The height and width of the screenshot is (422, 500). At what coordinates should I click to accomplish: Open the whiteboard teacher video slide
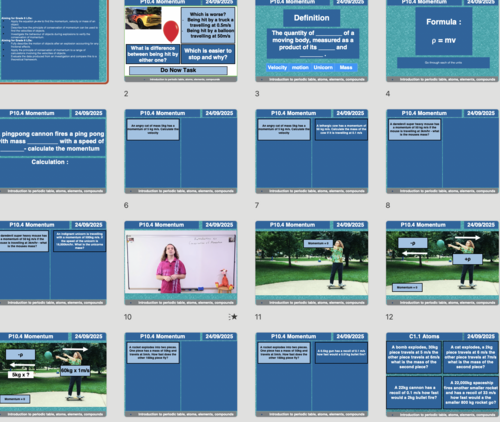[181, 263]
